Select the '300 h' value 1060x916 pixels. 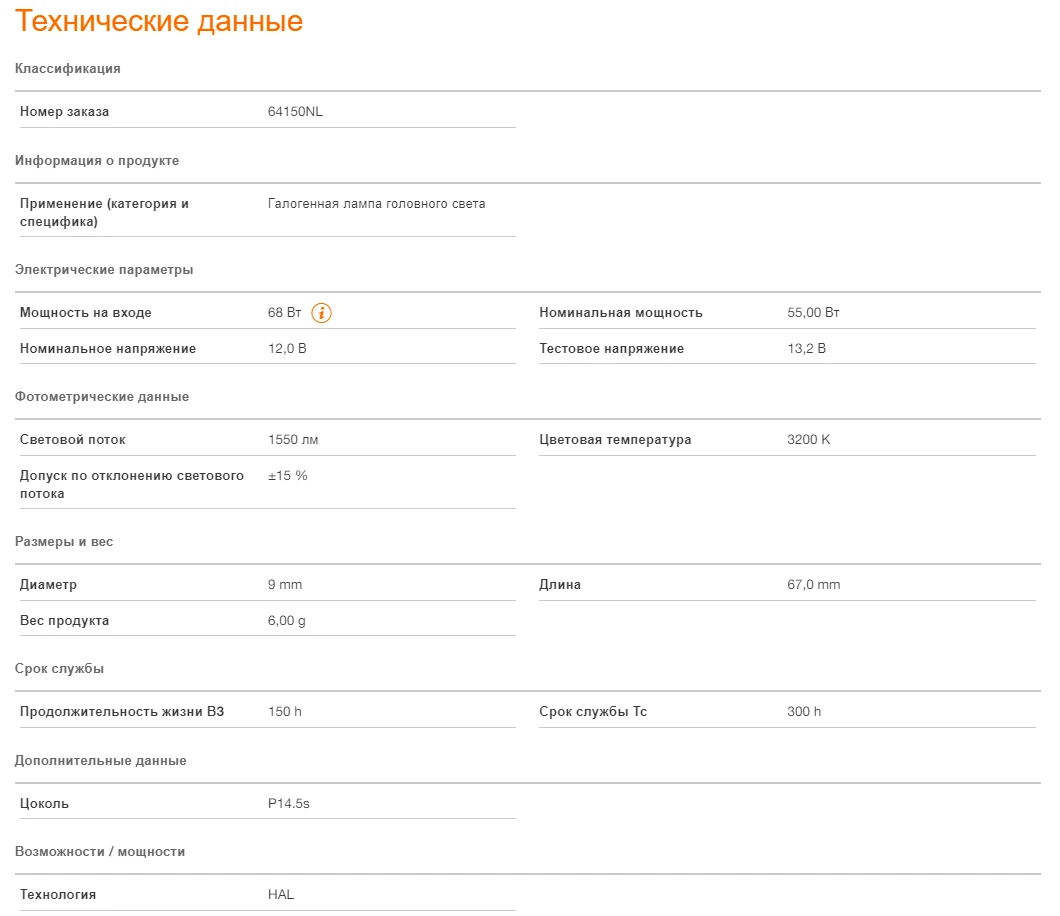pyautogui.click(x=804, y=711)
